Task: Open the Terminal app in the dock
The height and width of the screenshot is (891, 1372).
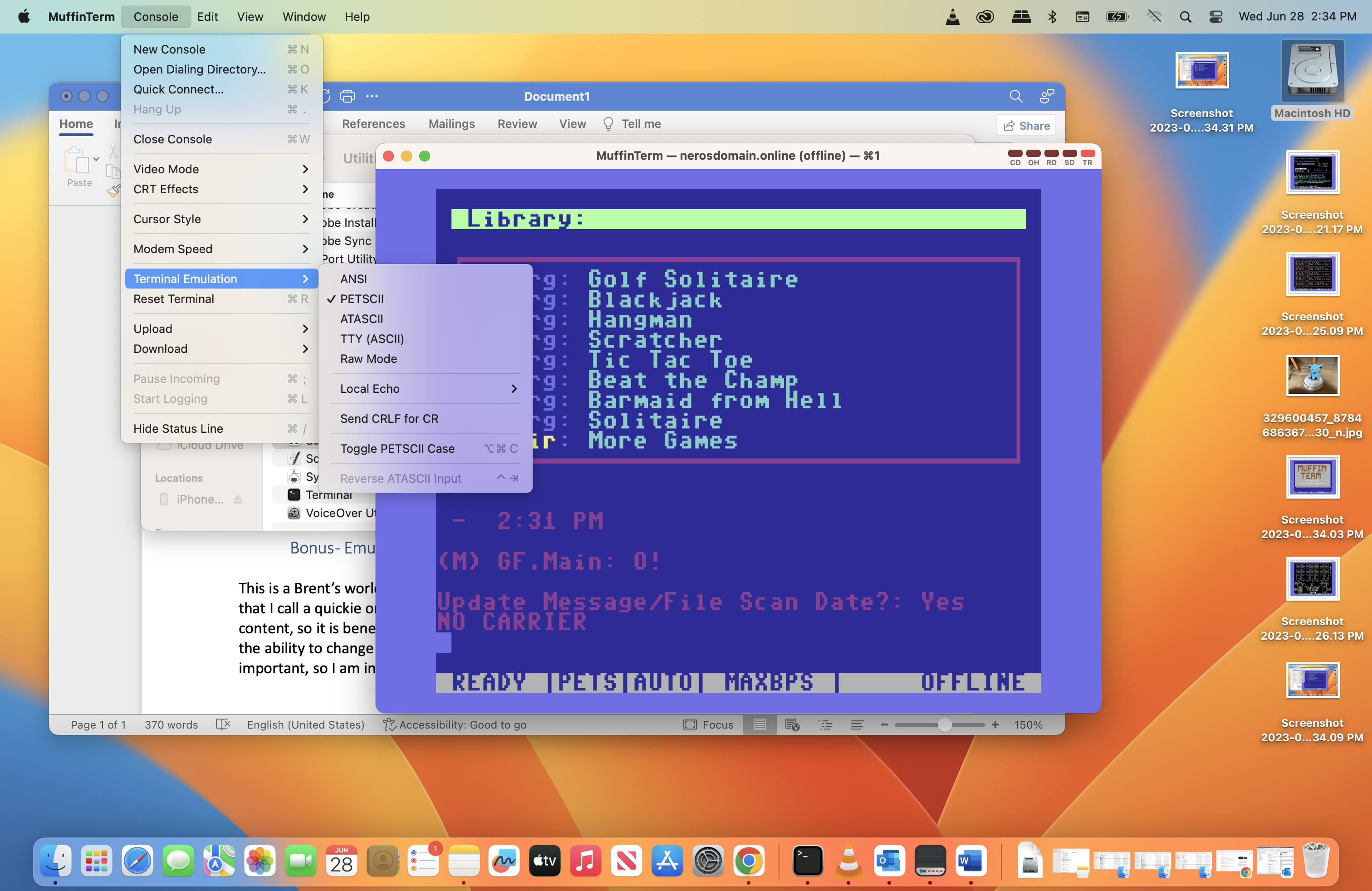Action: [807, 861]
